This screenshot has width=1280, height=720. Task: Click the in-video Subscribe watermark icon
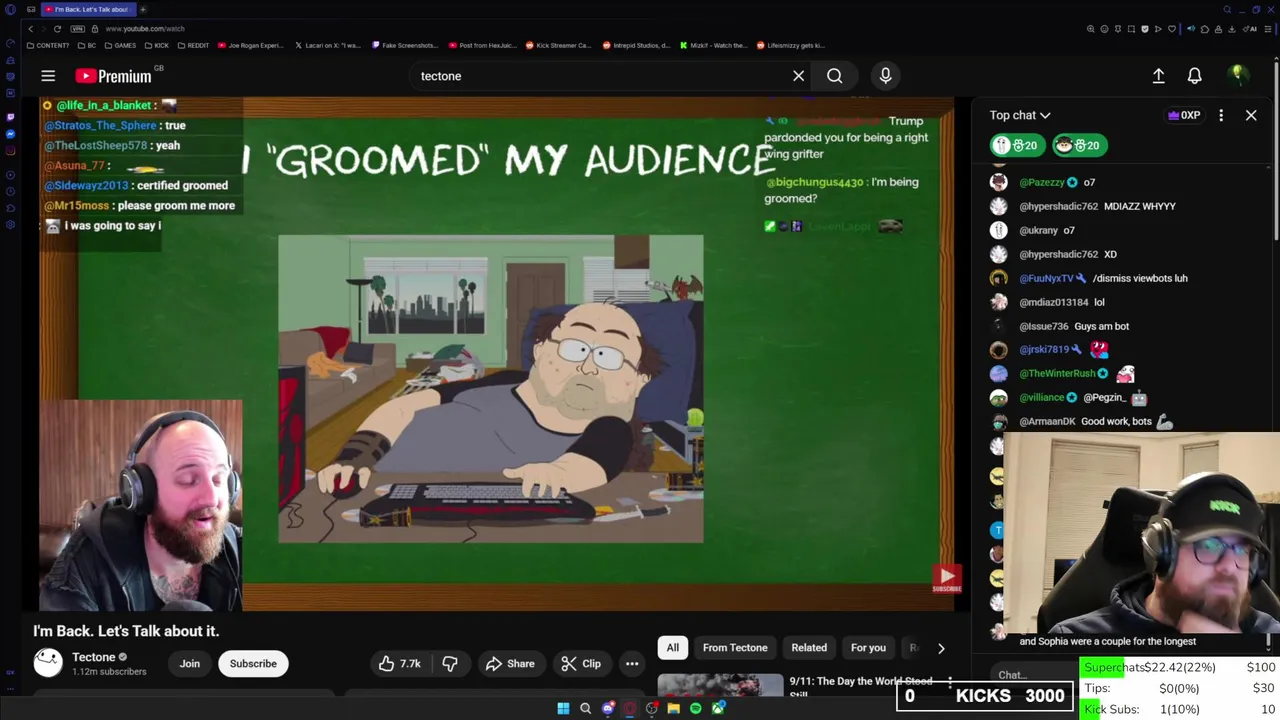pyautogui.click(x=946, y=578)
